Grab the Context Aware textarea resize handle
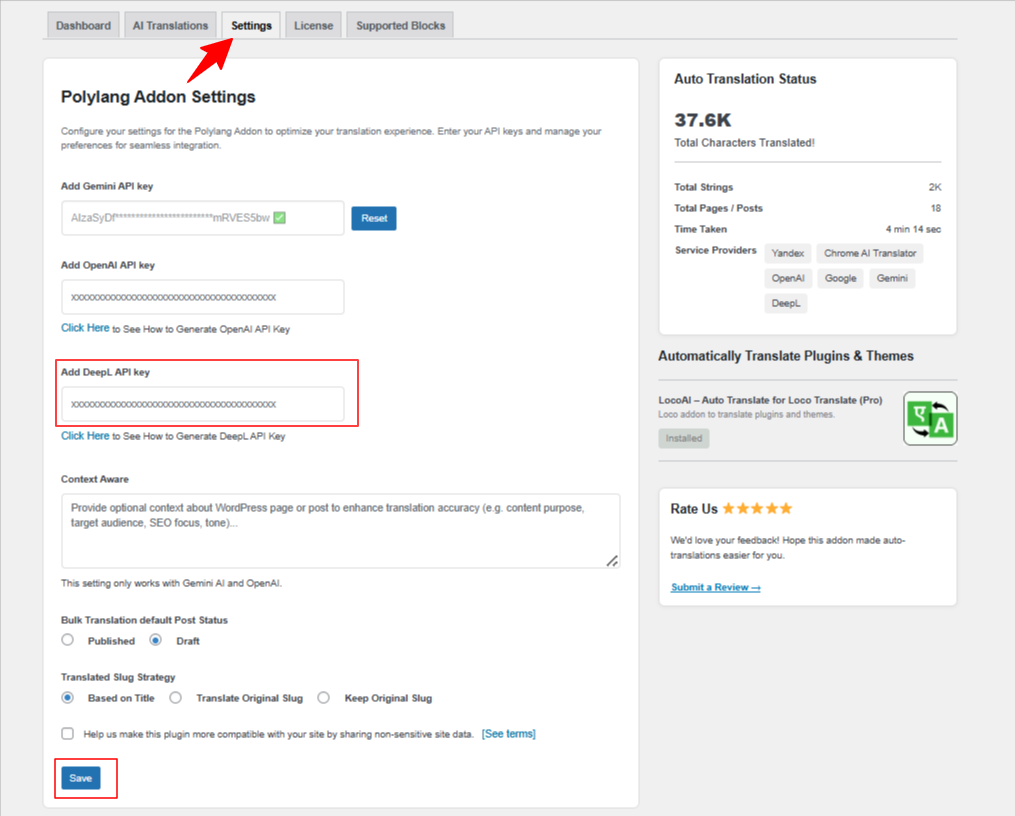This screenshot has width=1015, height=816. pyautogui.click(x=612, y=560)
